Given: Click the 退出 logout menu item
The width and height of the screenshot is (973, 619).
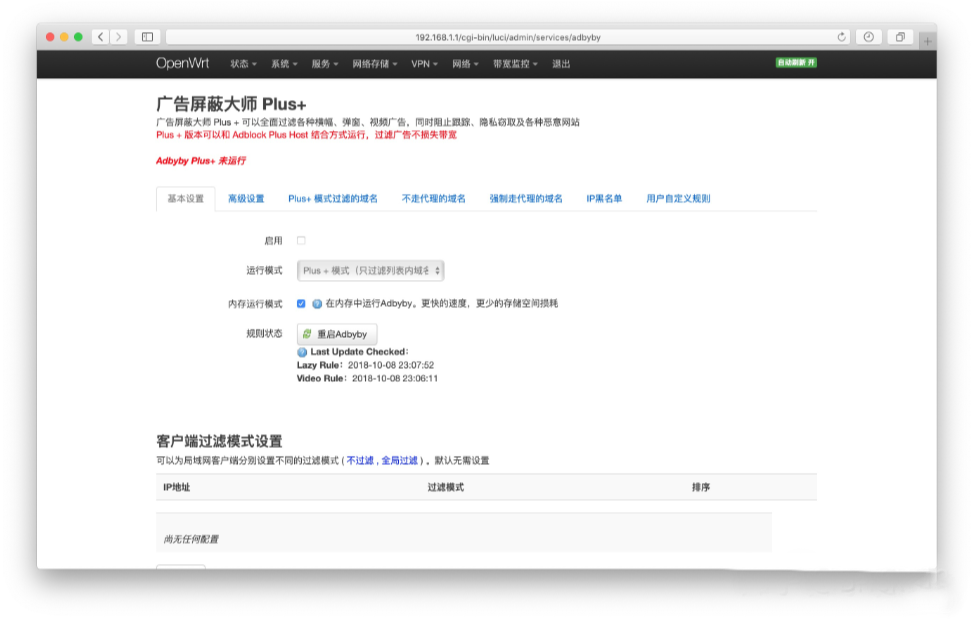Looking at the screenshot, I should (x=561, y=63).
